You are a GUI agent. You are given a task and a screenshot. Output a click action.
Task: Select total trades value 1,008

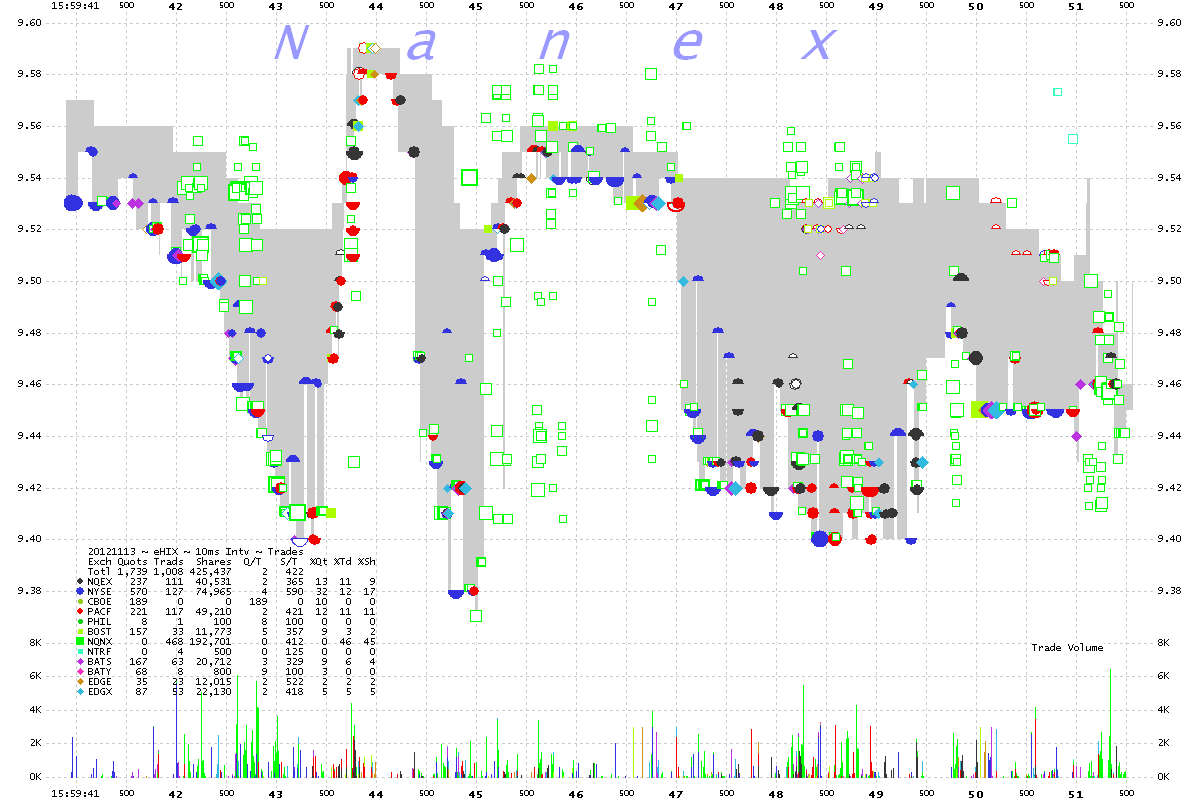(169, 571)
